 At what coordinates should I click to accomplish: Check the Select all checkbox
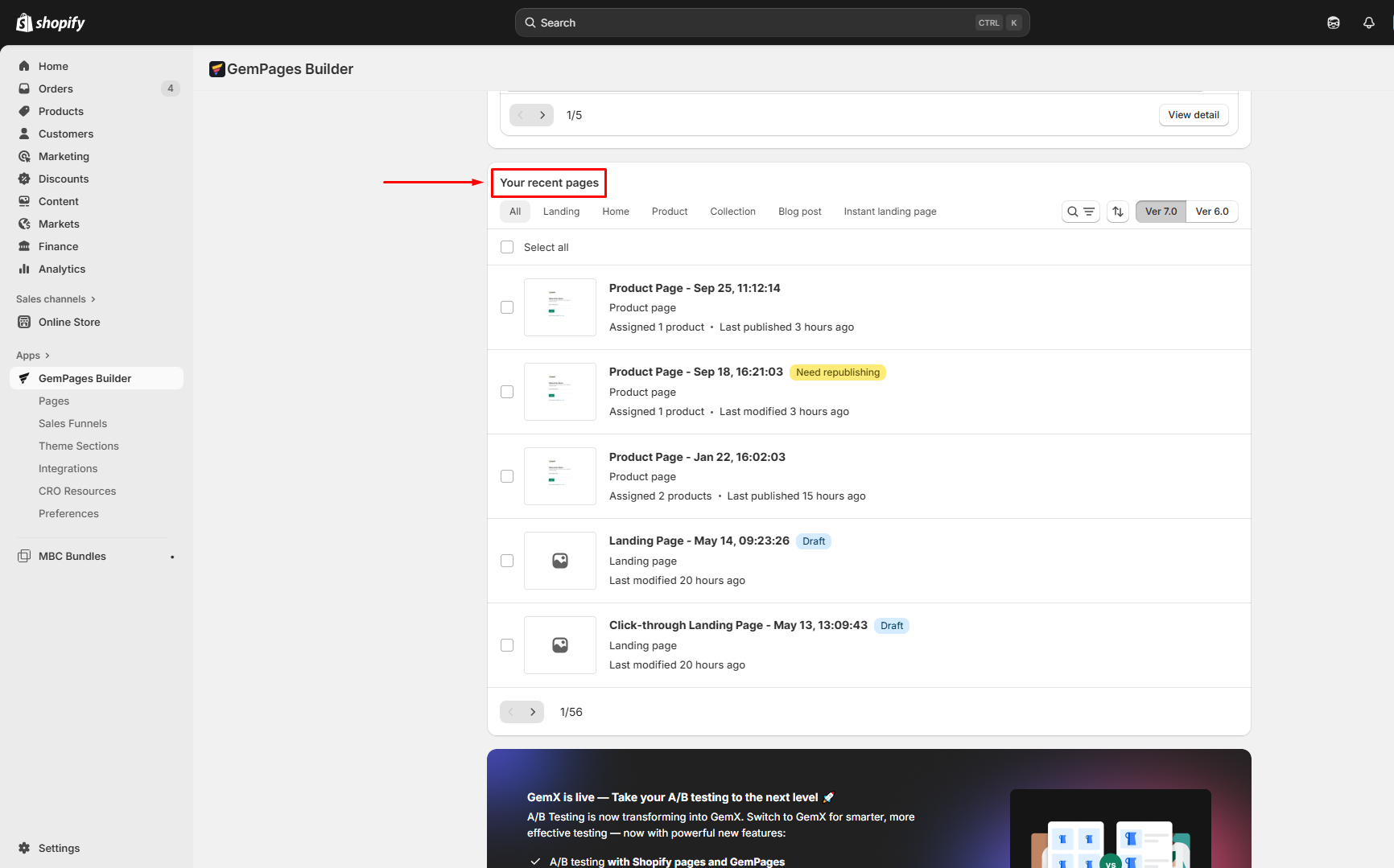(507, 247)
